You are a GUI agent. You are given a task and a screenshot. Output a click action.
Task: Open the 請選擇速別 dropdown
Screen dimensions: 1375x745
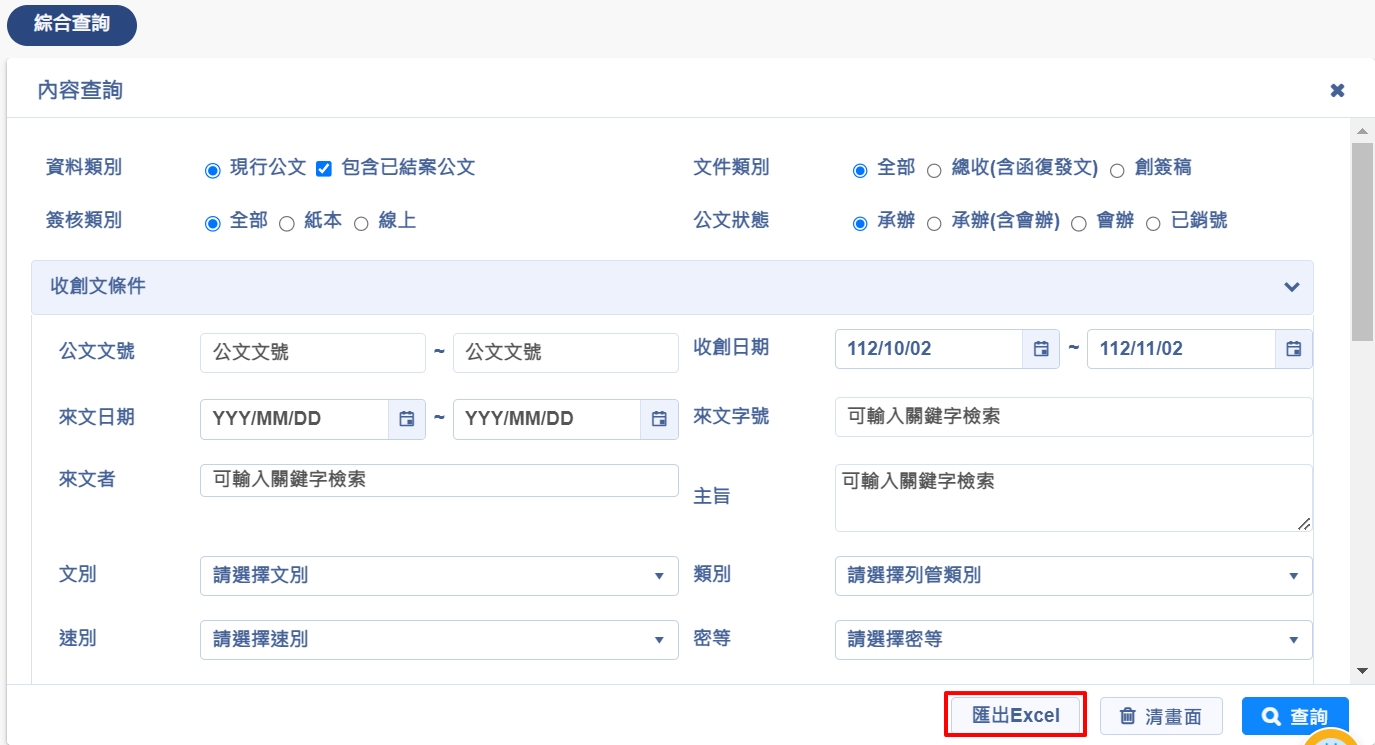click(x=439, y=640)
